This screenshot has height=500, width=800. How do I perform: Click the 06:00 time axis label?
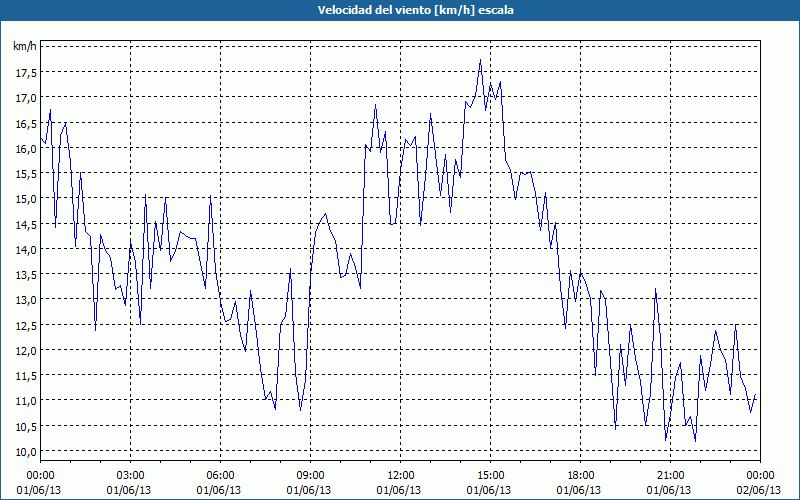pyautogui.click(x=220, y=476)
